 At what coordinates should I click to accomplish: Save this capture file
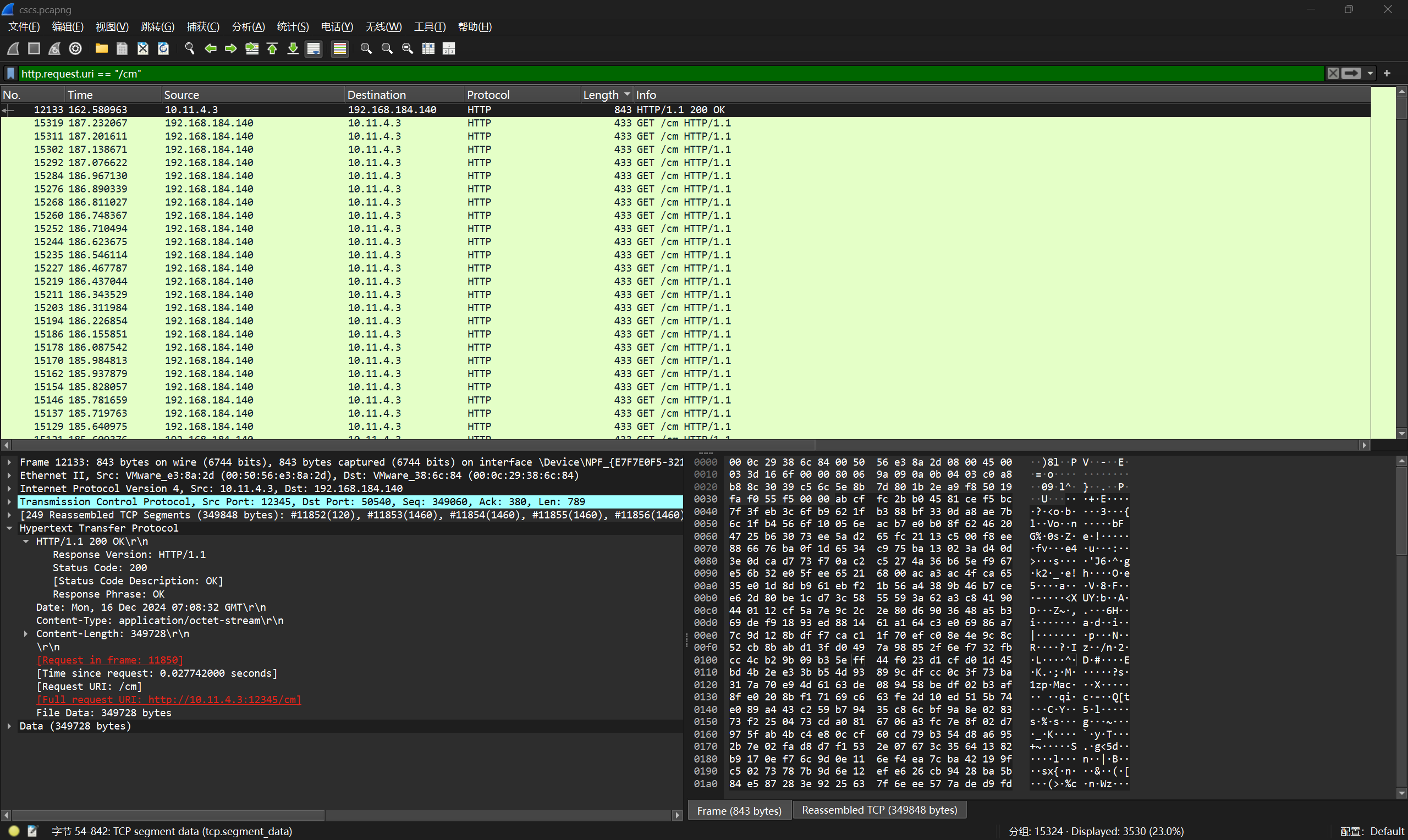122,49
